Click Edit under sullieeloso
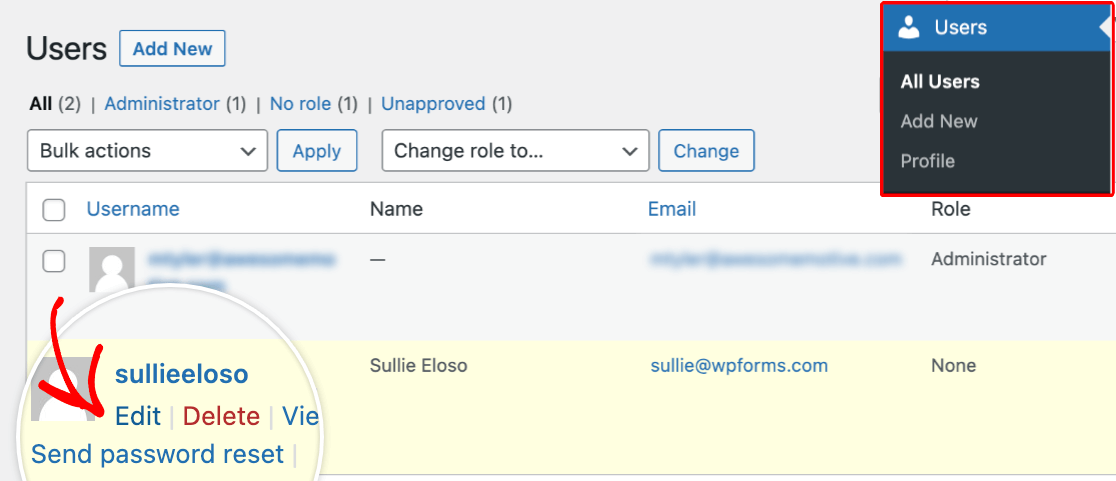 (x=138, y=416)
